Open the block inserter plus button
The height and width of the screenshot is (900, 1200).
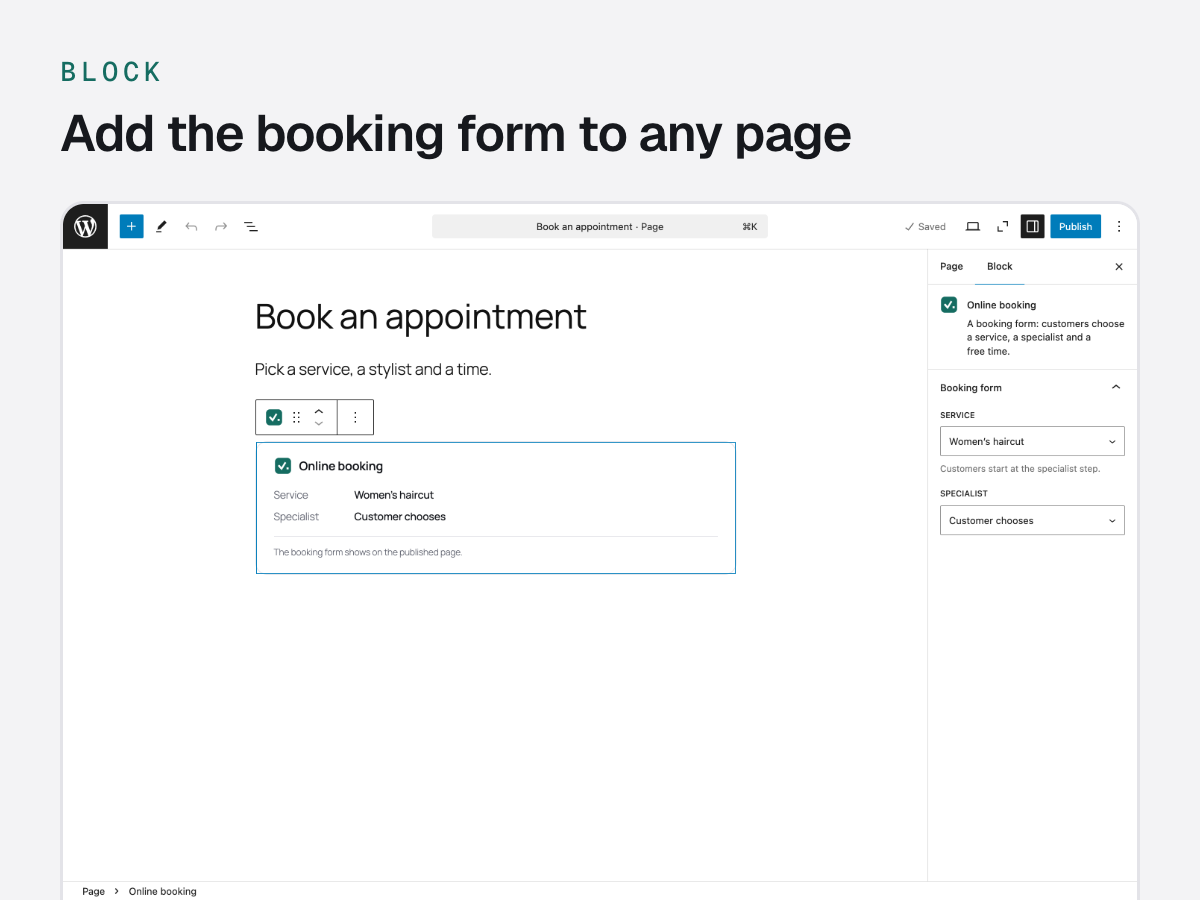[131, 227]
